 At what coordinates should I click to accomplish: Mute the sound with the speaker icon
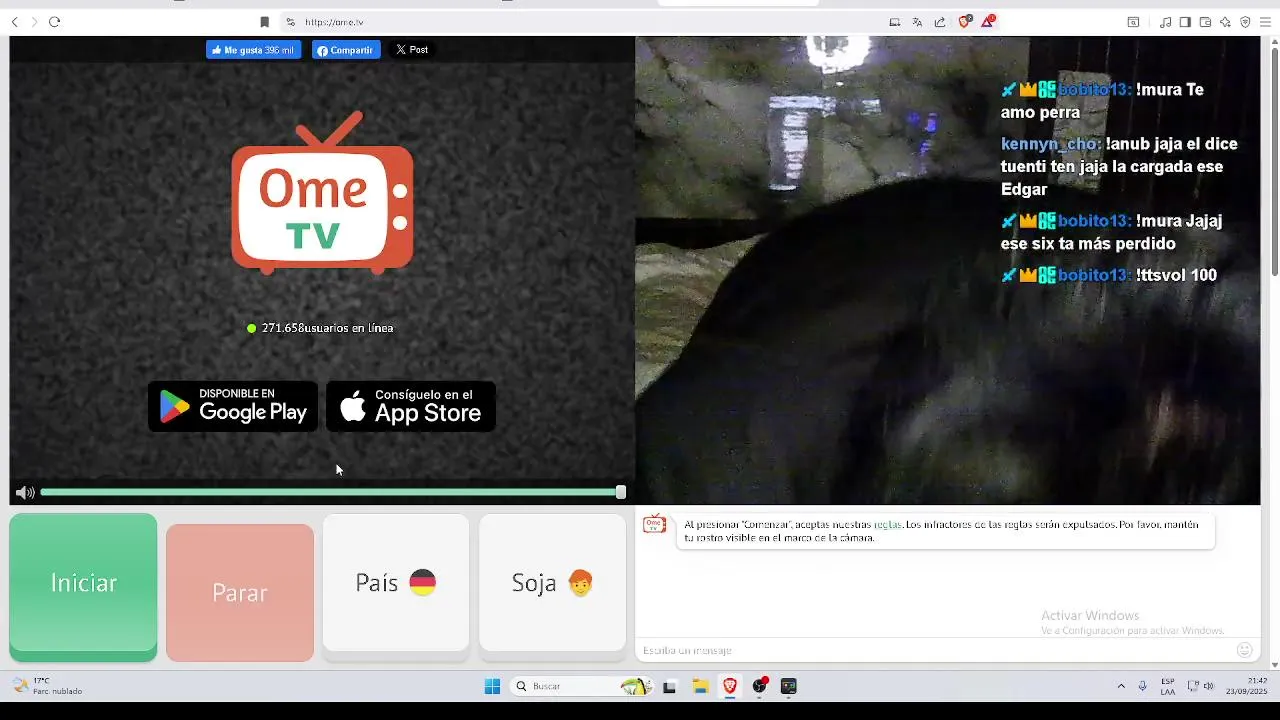[x=25, y=492]
